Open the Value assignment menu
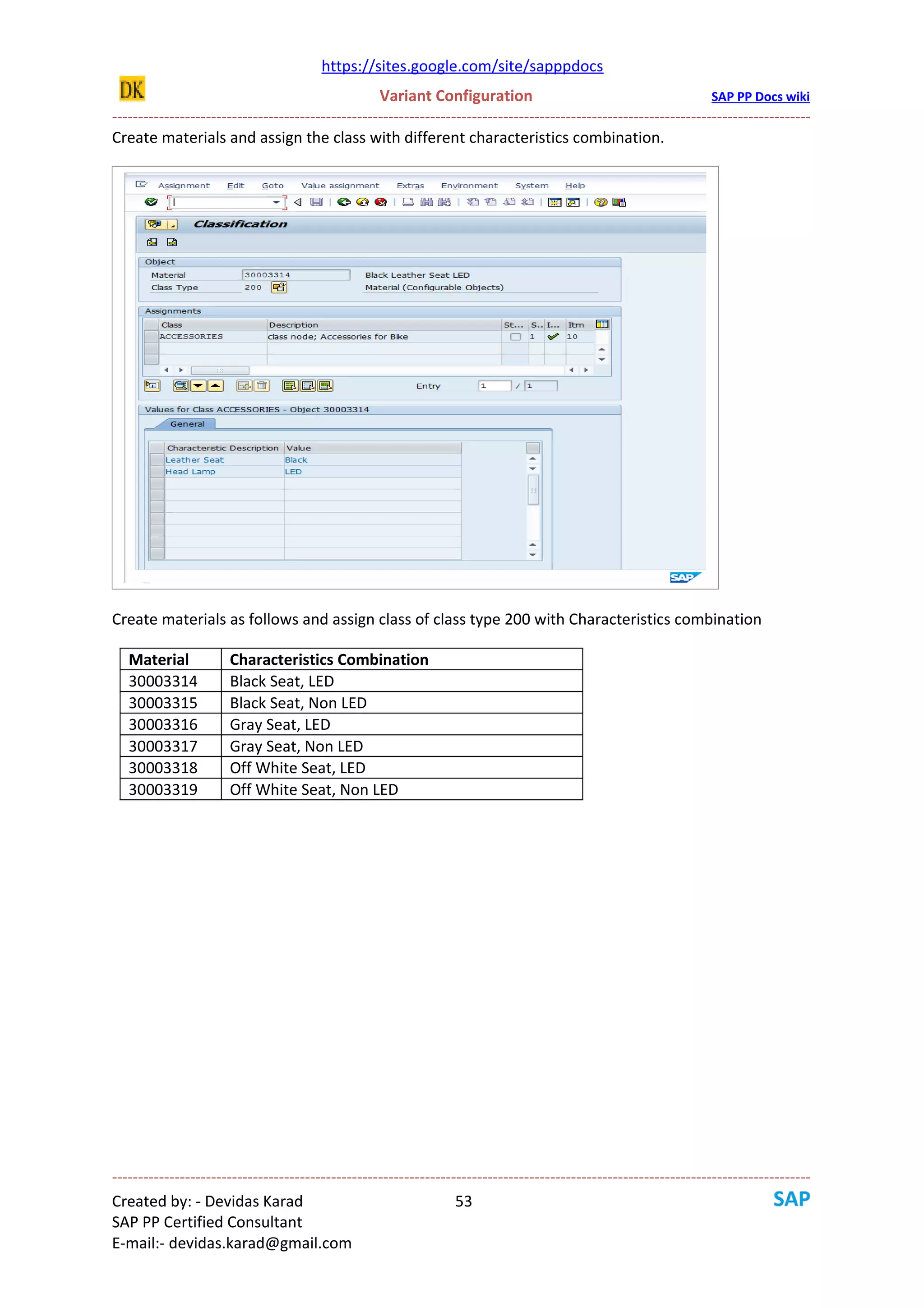The image size is (924, 1308). [341, 186]
